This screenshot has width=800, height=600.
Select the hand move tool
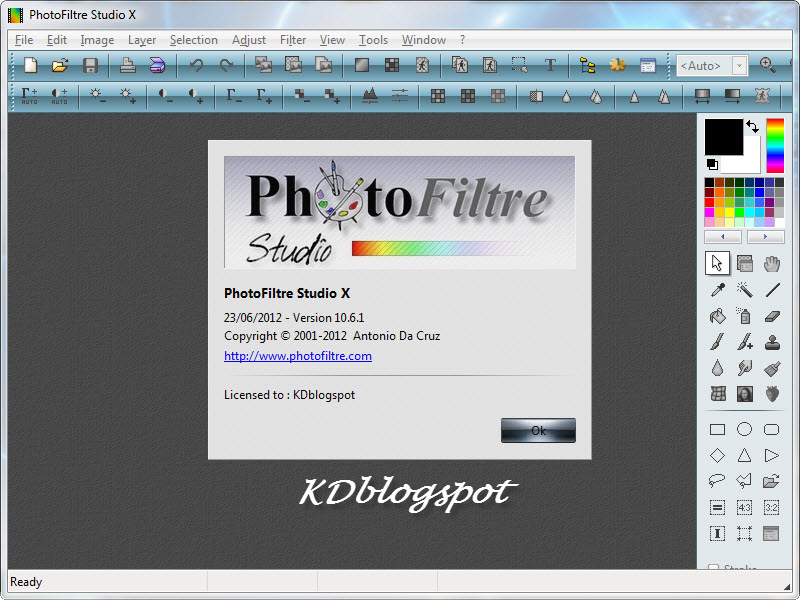772,264
